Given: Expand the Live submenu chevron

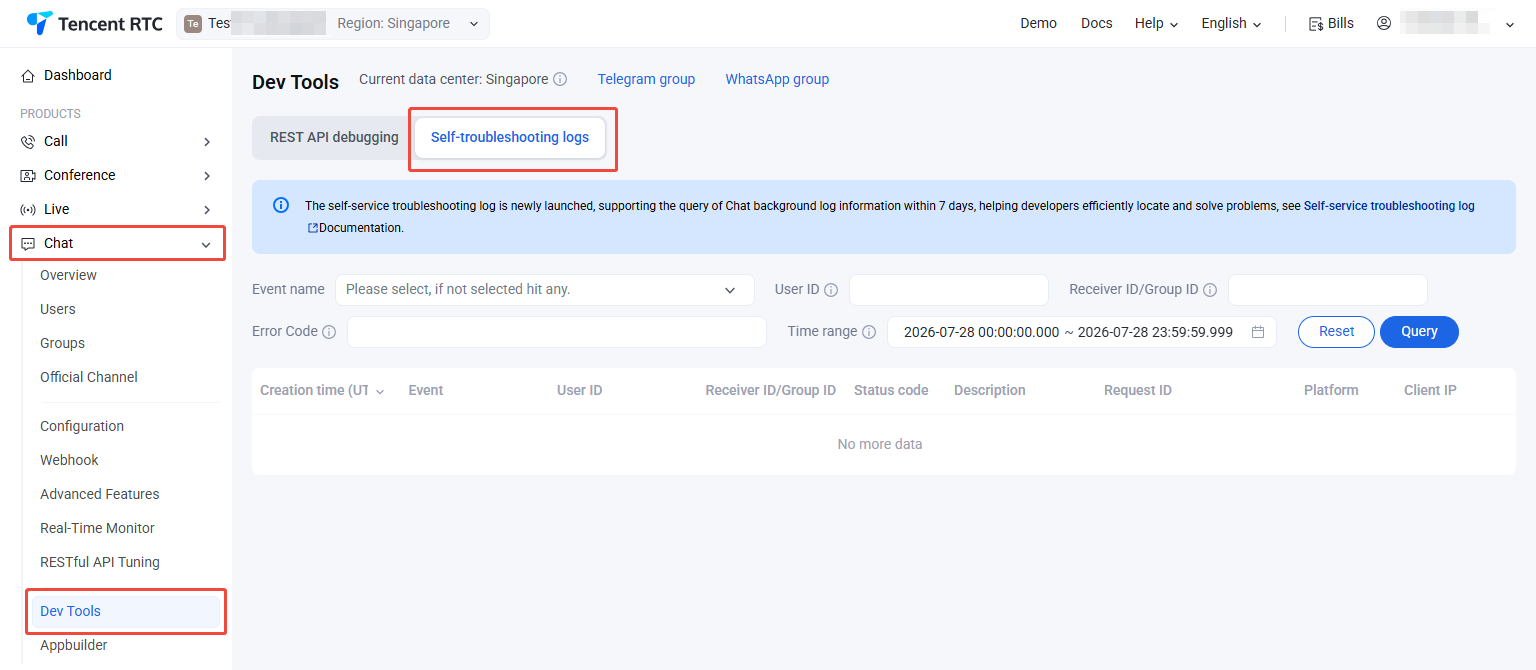Looking at the screenshot, I should [207, 210].
